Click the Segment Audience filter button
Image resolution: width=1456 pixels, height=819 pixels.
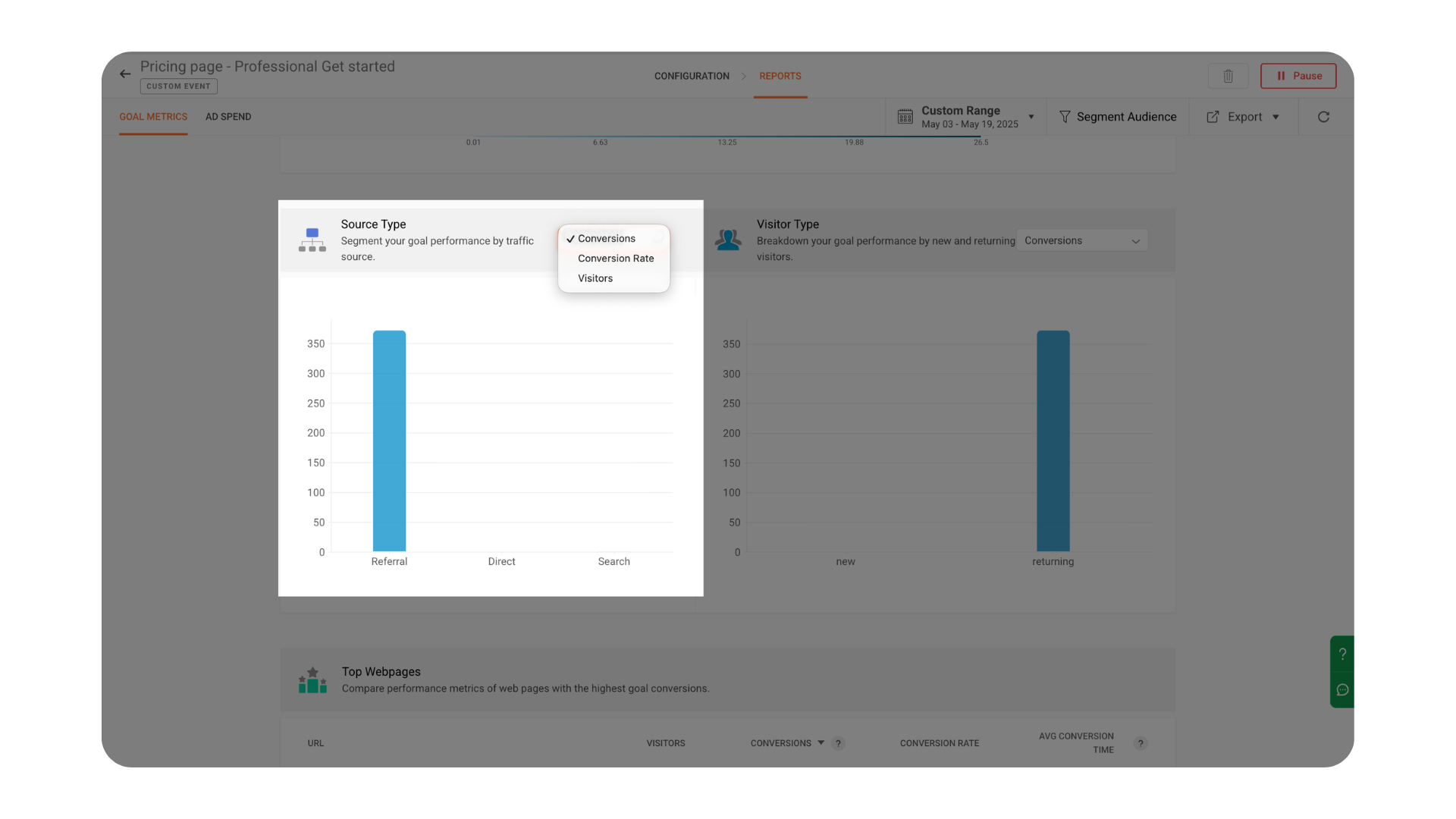point(1118,117)
